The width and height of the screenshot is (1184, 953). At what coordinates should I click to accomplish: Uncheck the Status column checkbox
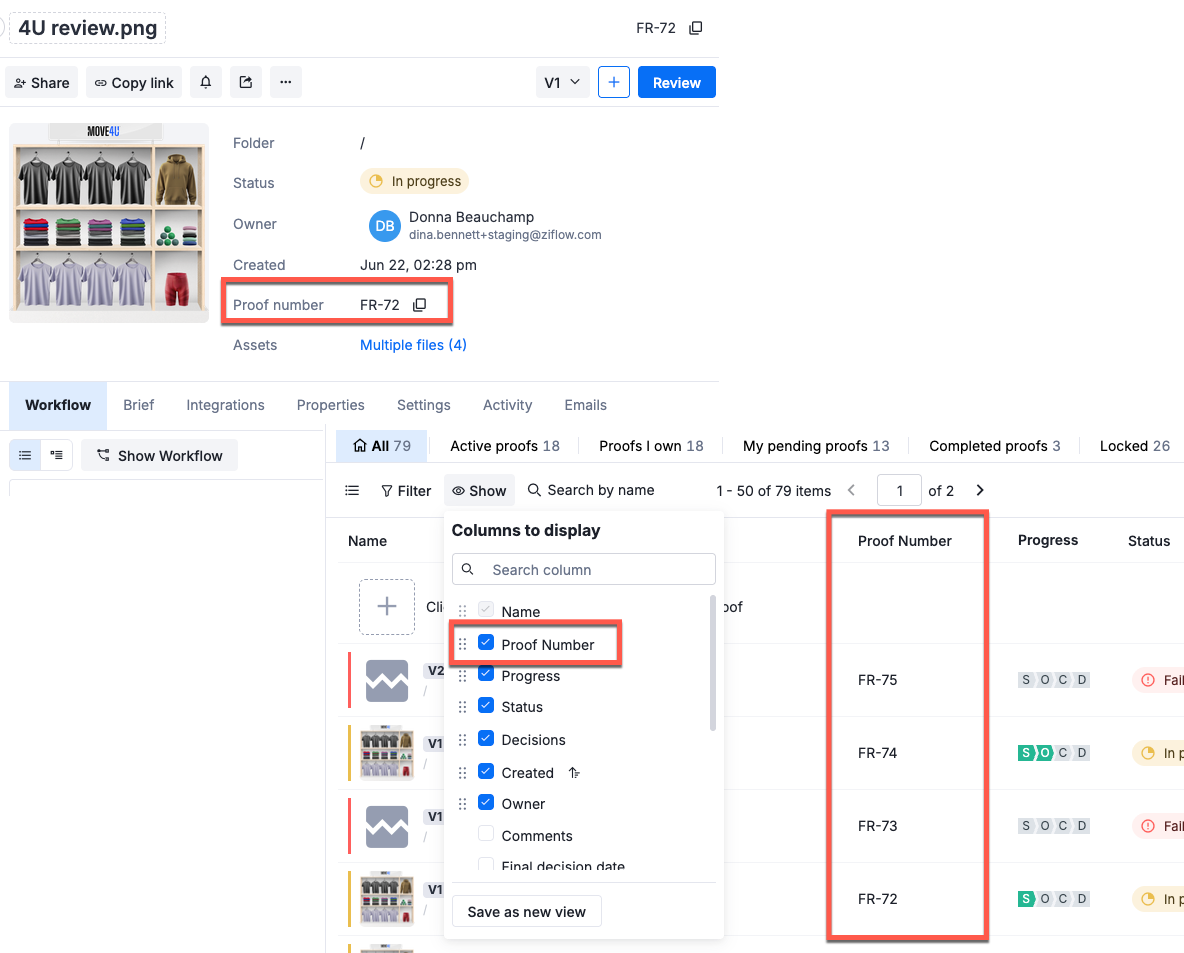[486, 705]
